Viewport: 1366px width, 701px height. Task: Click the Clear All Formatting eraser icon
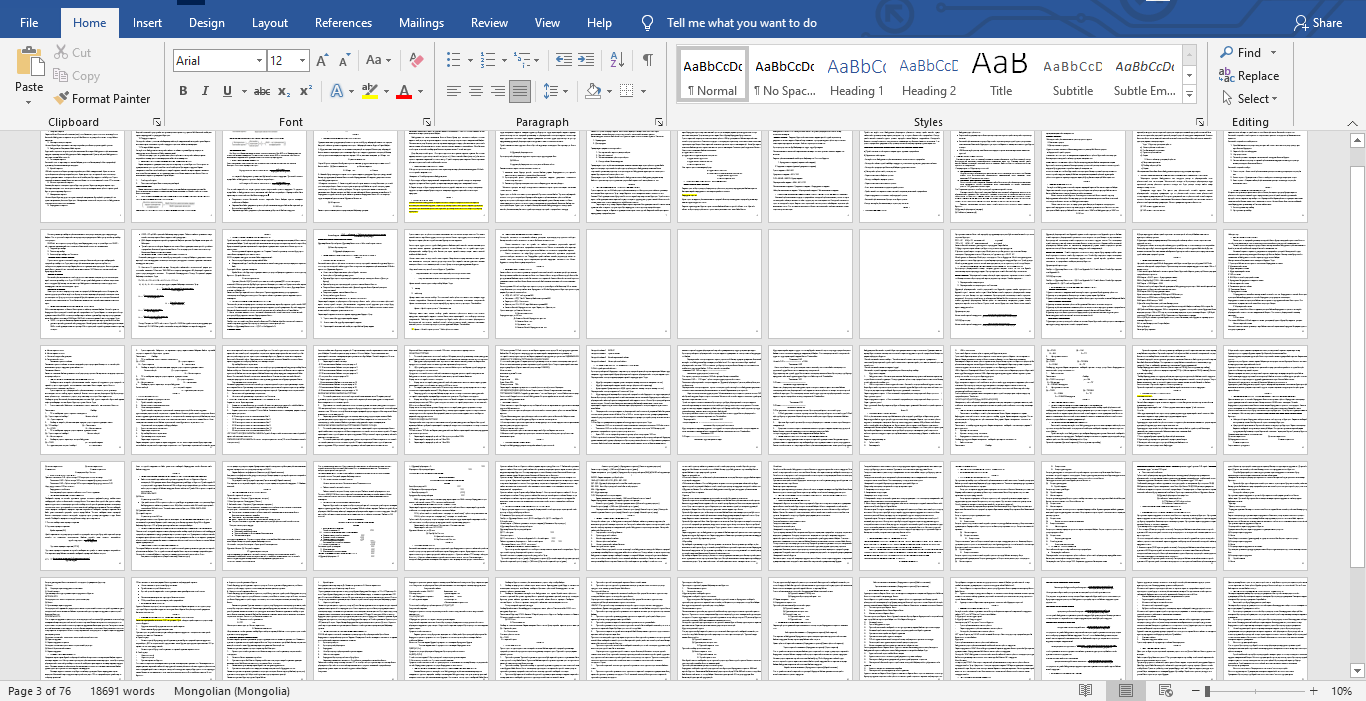417,61
